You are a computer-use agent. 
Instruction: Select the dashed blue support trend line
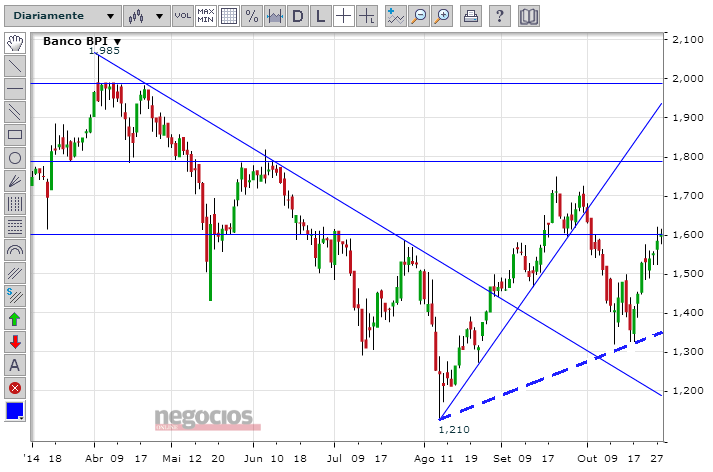tap(550, 376)
